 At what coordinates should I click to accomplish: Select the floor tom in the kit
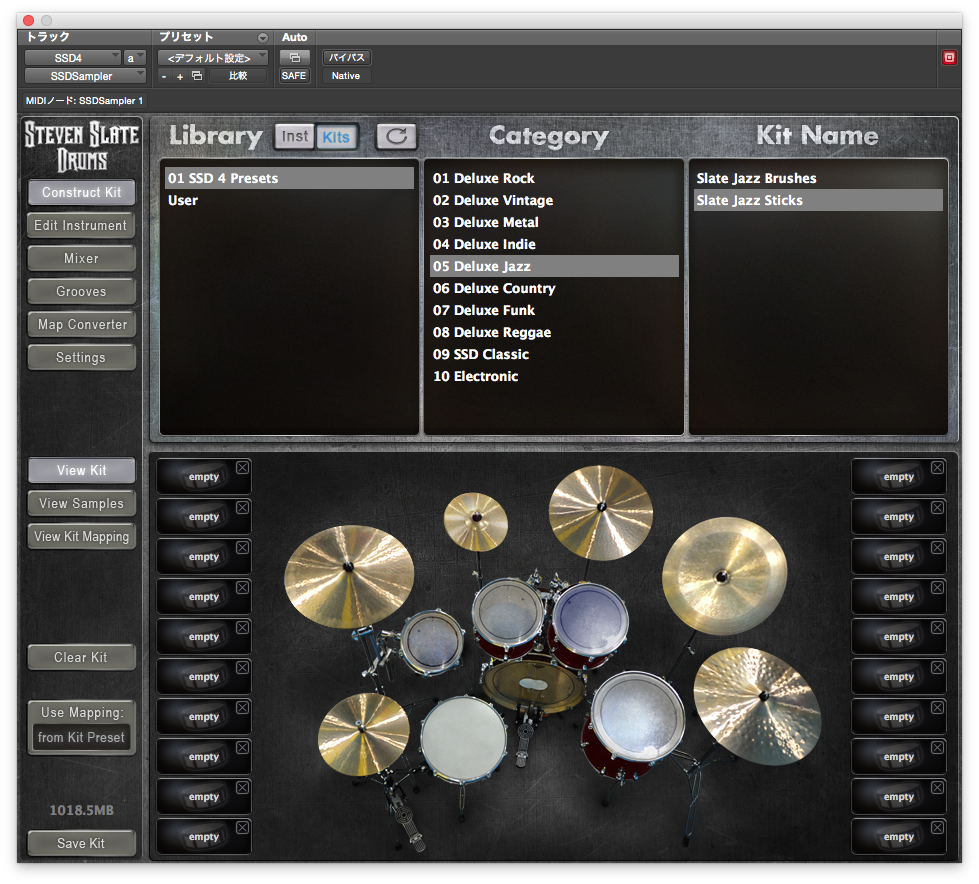pos(637,715)
